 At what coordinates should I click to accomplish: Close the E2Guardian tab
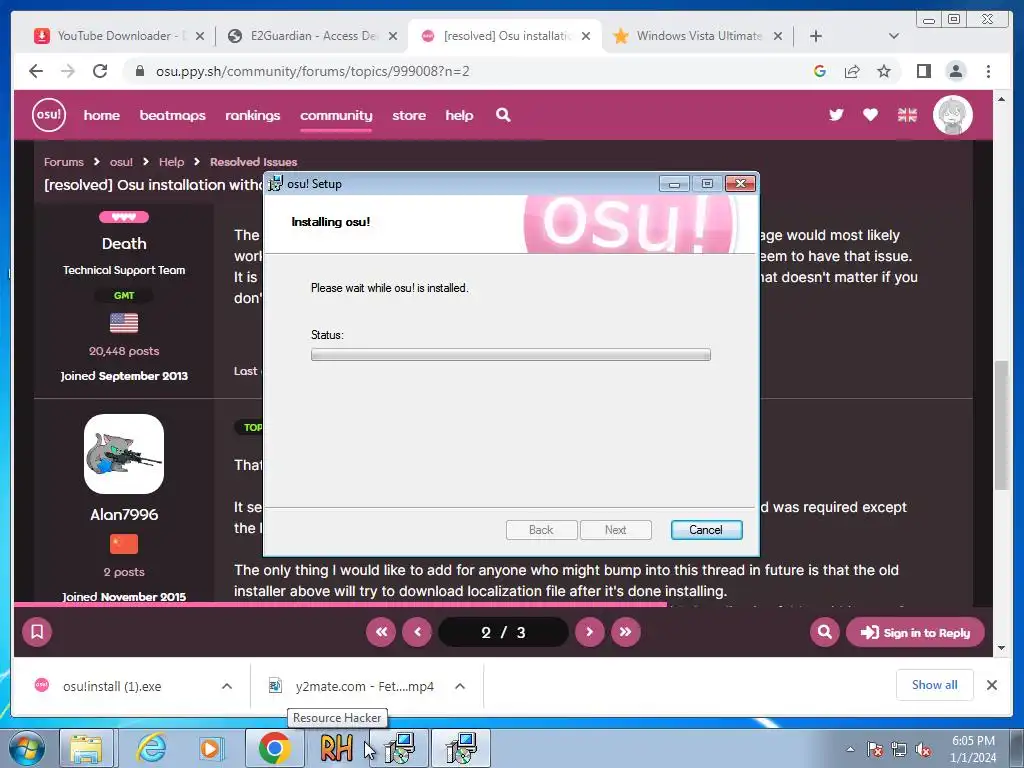tap(393, 36)
